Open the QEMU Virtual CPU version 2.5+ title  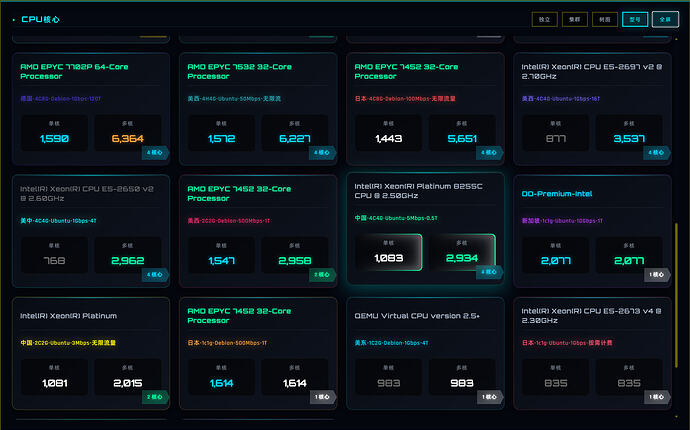coord(417,316)
